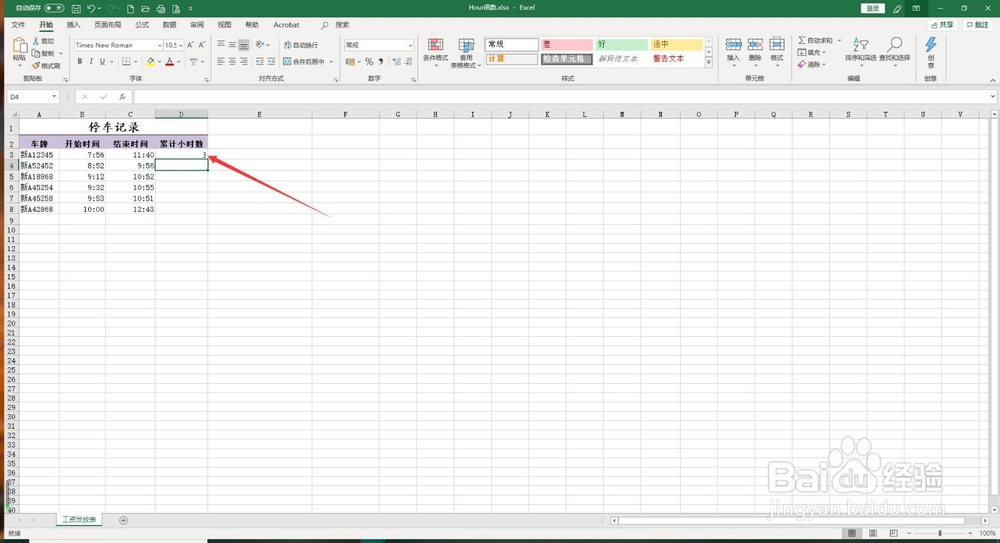Toggle italic formatting

pyautogui.click(x=91, y=62)
